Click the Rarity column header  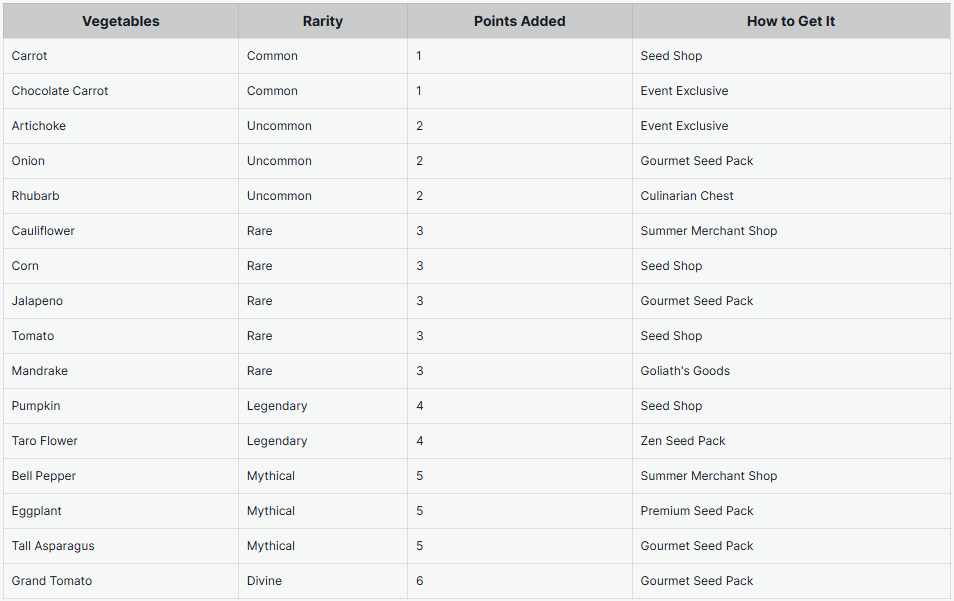pyautogui.click(x=322, y=21)
